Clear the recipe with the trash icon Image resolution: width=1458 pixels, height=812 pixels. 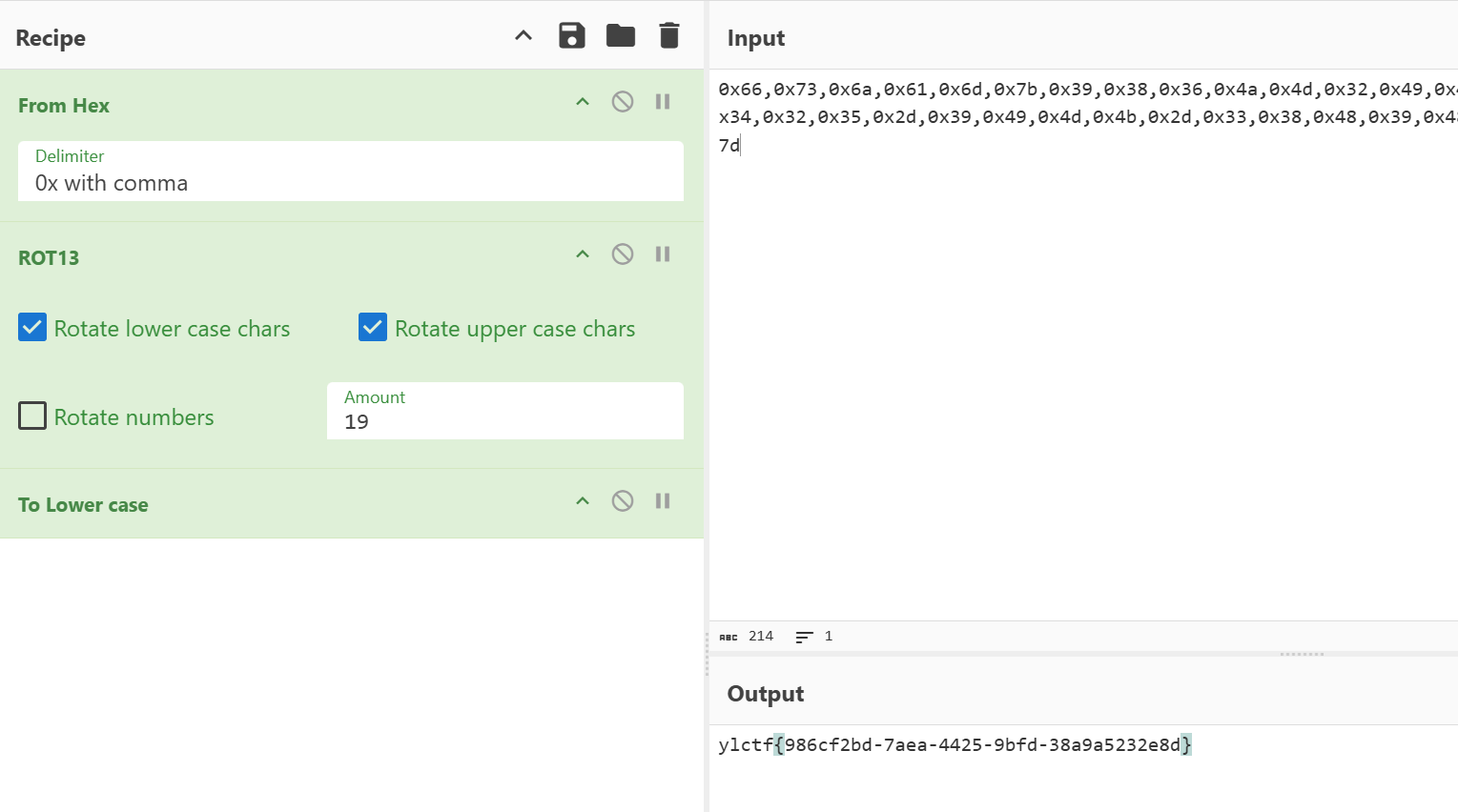click(669, 36)
